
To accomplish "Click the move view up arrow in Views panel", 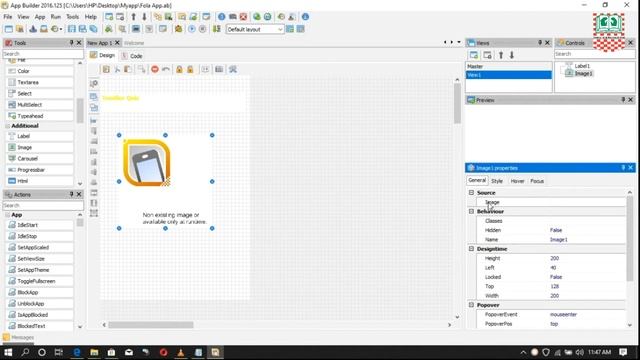I will point(501,55).
